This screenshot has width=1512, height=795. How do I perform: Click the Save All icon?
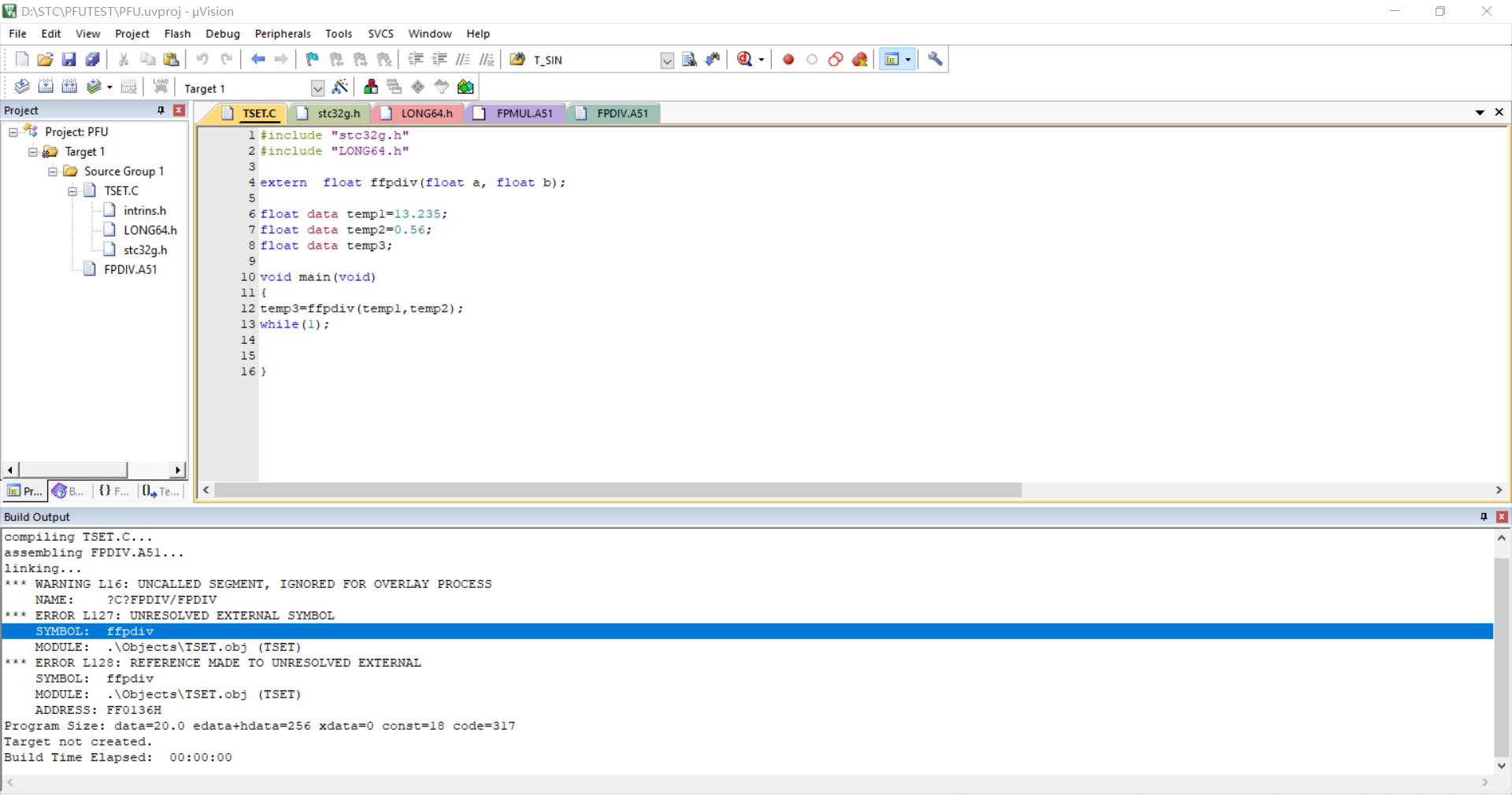point(92,59)
